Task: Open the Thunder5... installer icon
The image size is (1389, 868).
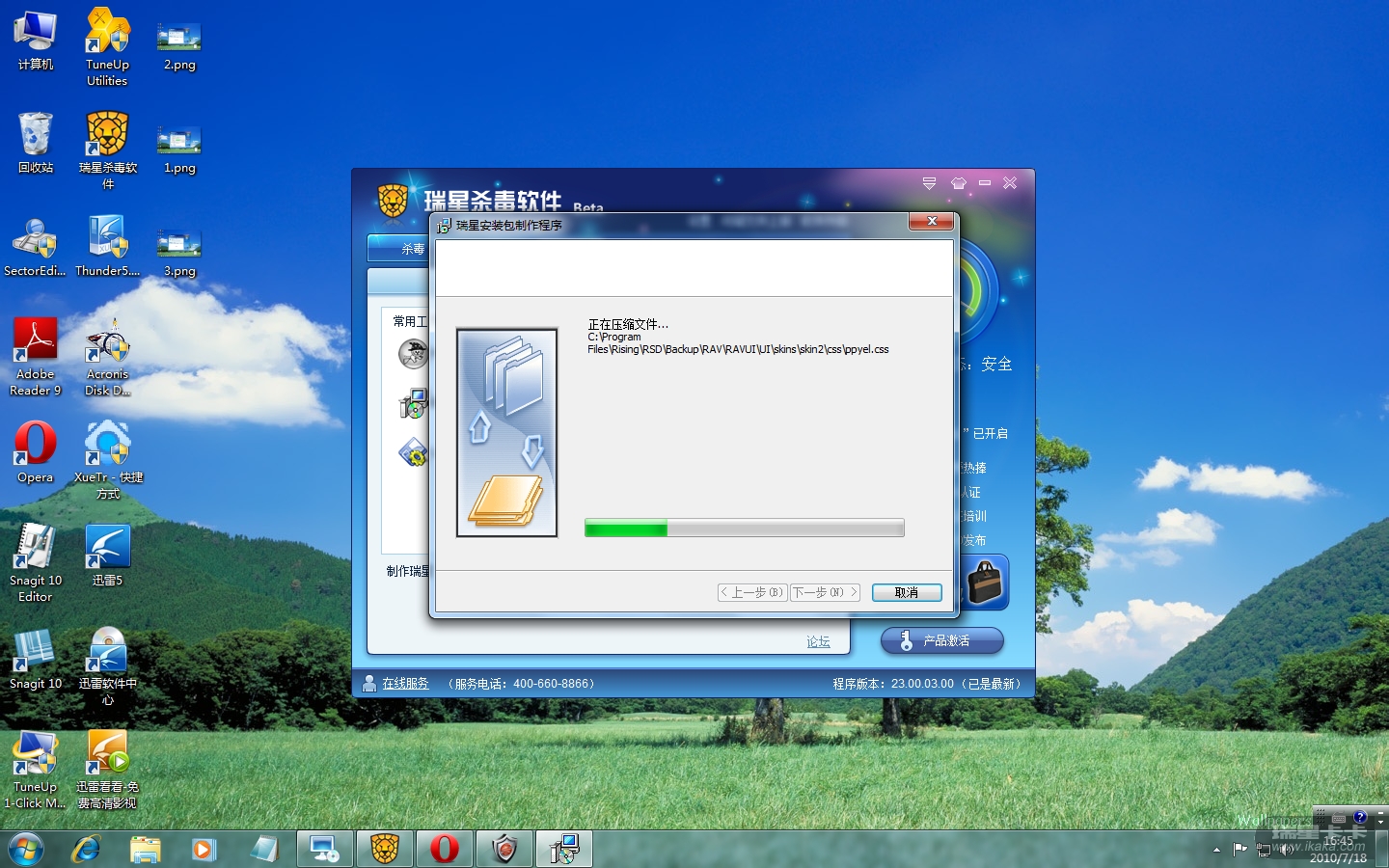Action: 107,247
